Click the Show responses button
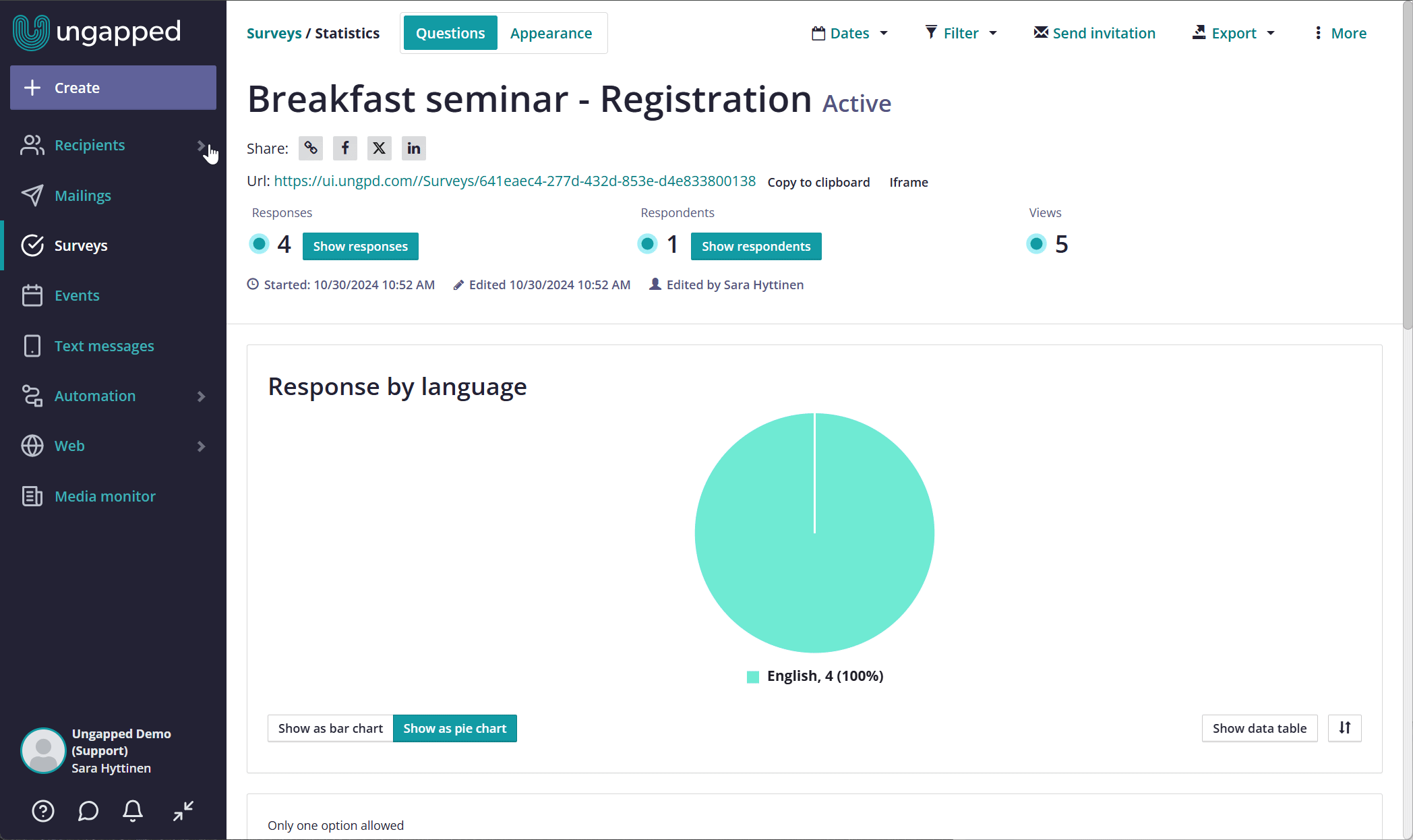The height and width of the screenshot is (840, 1413). pos(361,246)
